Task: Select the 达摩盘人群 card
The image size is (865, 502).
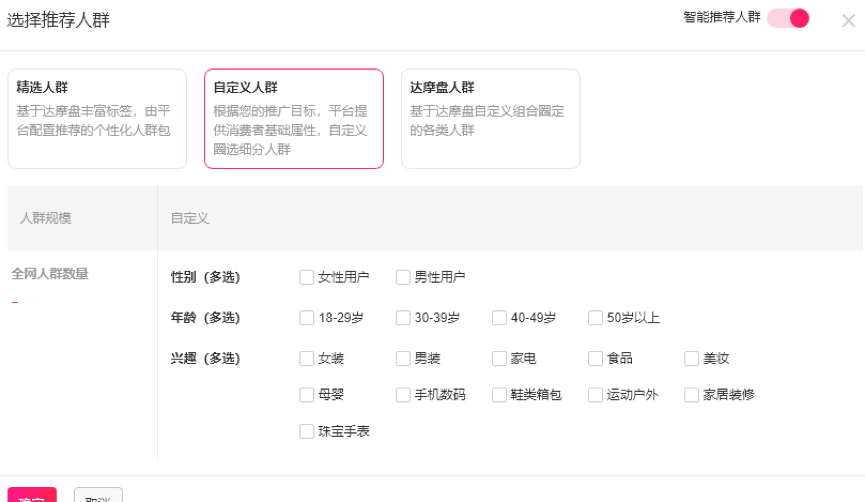Action: point(490,119)
